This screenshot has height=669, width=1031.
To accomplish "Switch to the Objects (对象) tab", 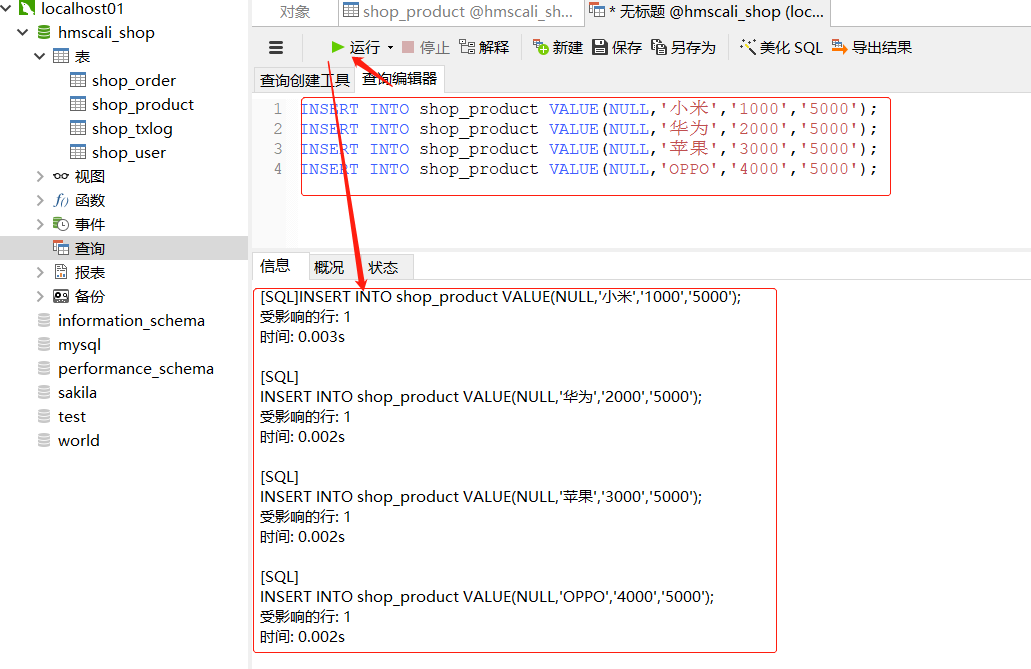I will tap(295, 12).
